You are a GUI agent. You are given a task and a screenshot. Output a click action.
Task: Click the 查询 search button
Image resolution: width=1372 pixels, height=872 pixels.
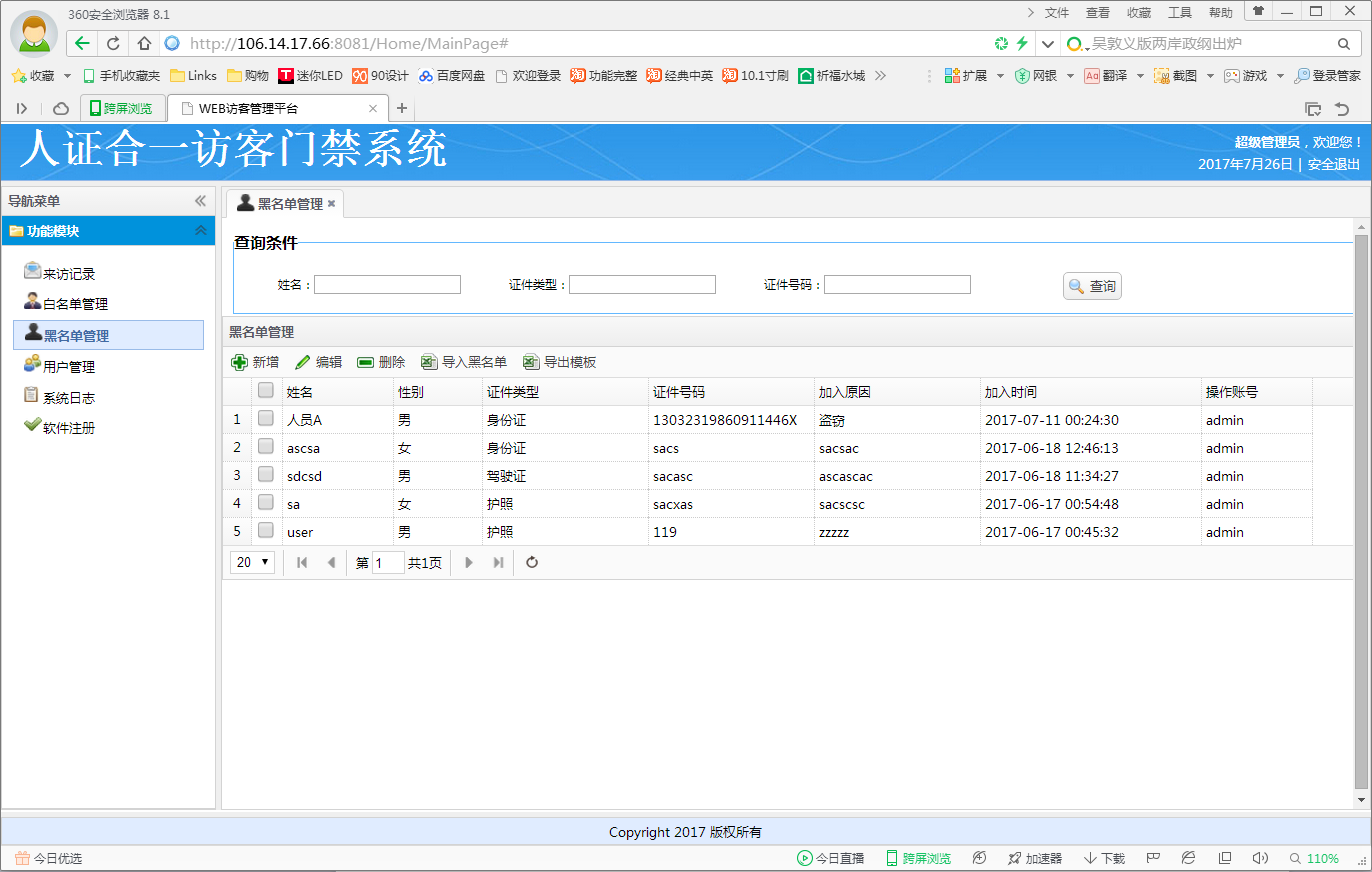1092,286
